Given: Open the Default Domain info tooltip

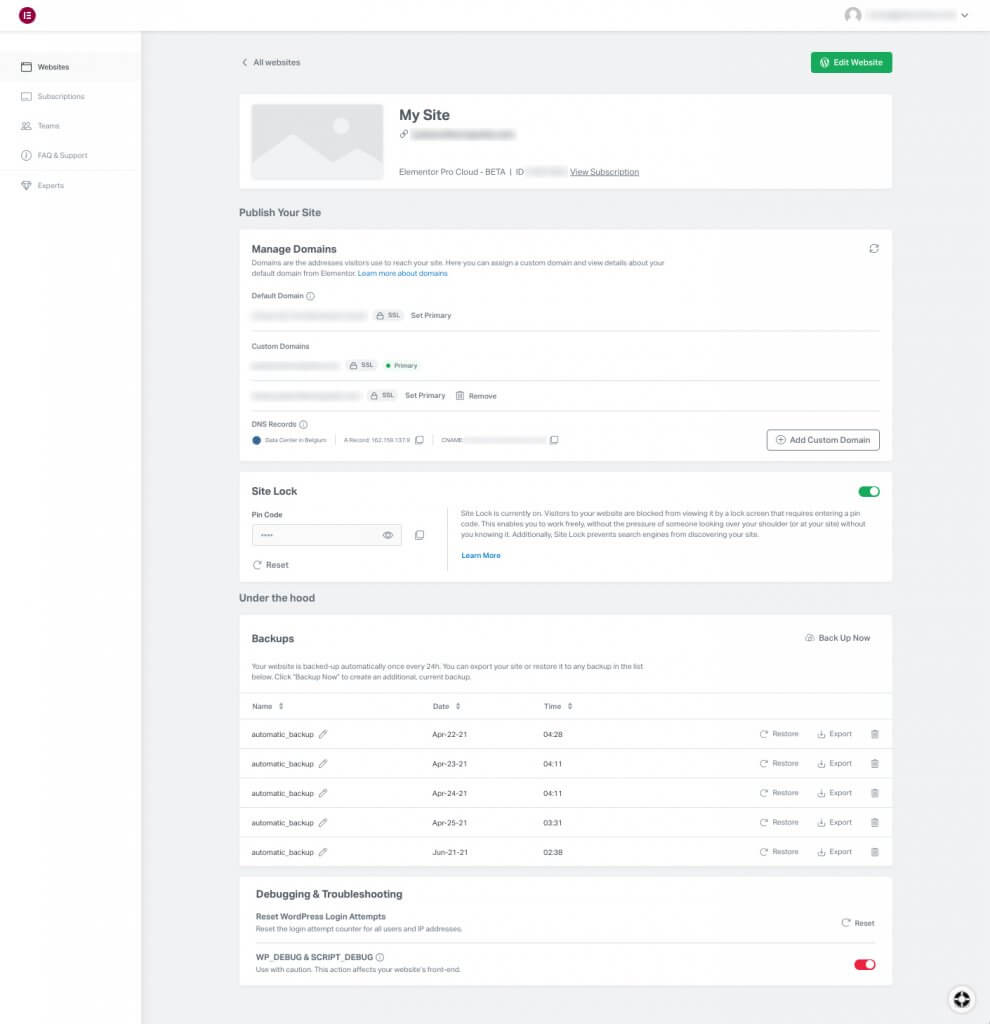Looking at the screenshot, I should pos(310,296).
